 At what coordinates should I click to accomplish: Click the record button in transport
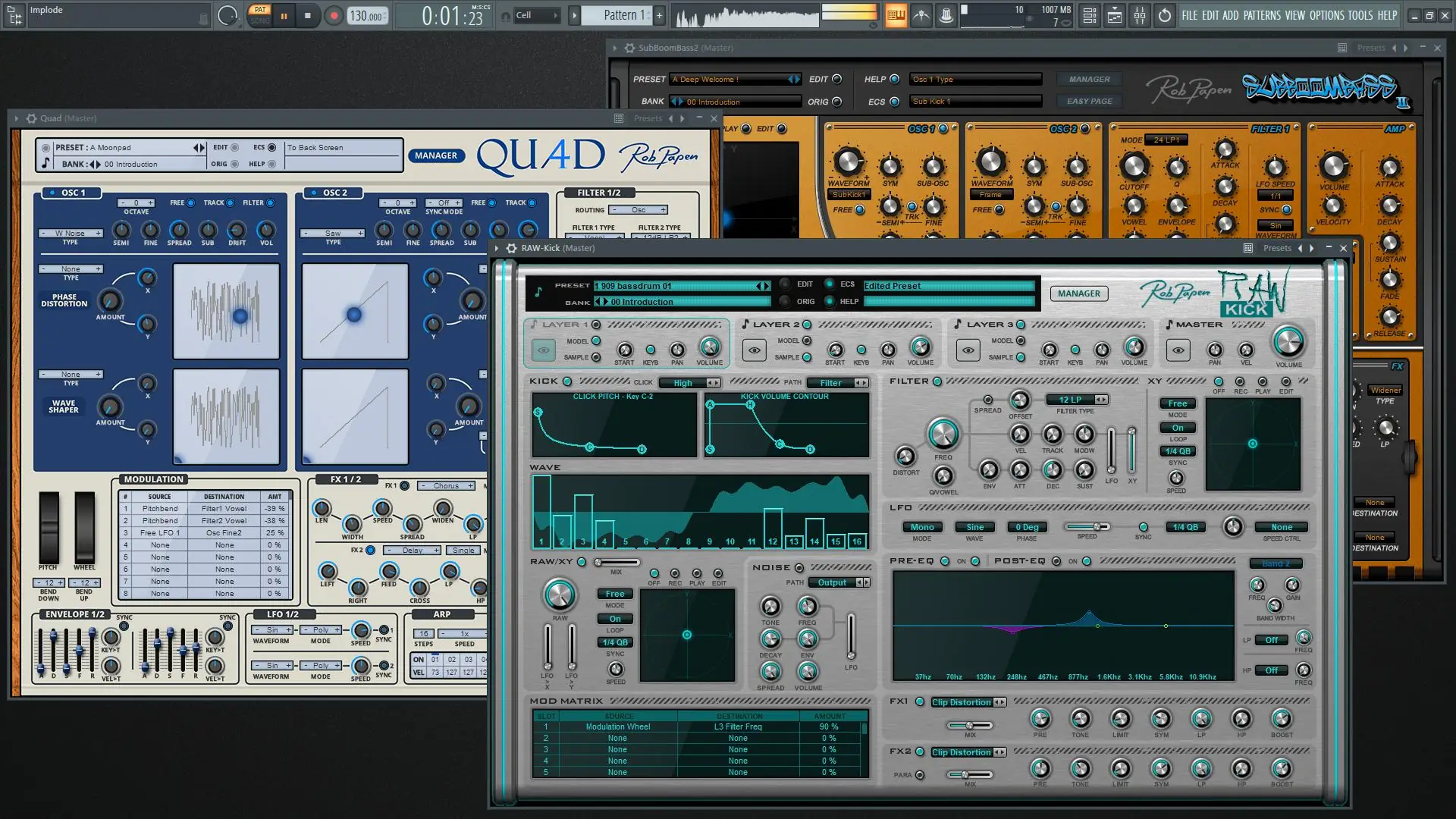tap(334, 16)
